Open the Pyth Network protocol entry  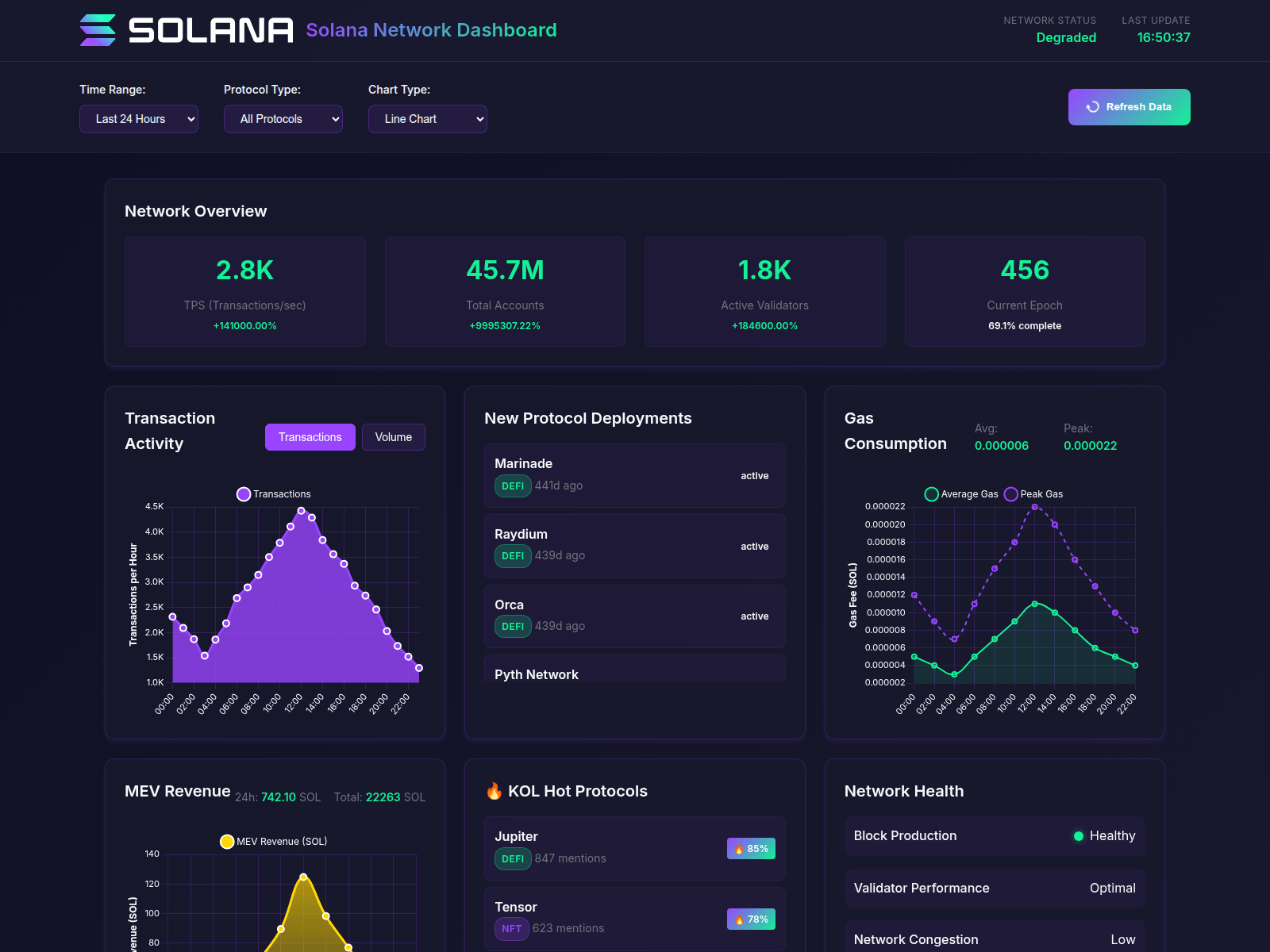635,669
